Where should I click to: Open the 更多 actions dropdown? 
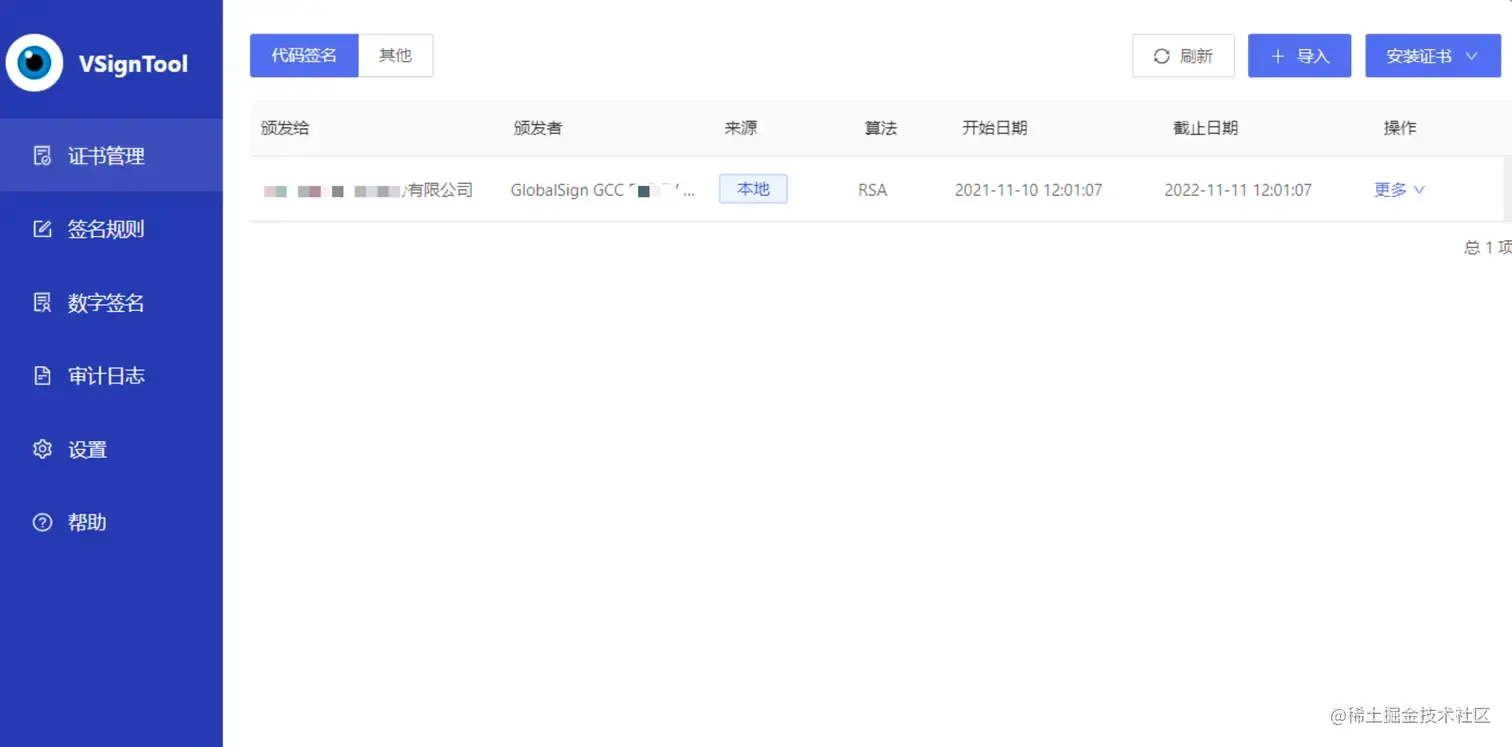tap(1400, 189)
